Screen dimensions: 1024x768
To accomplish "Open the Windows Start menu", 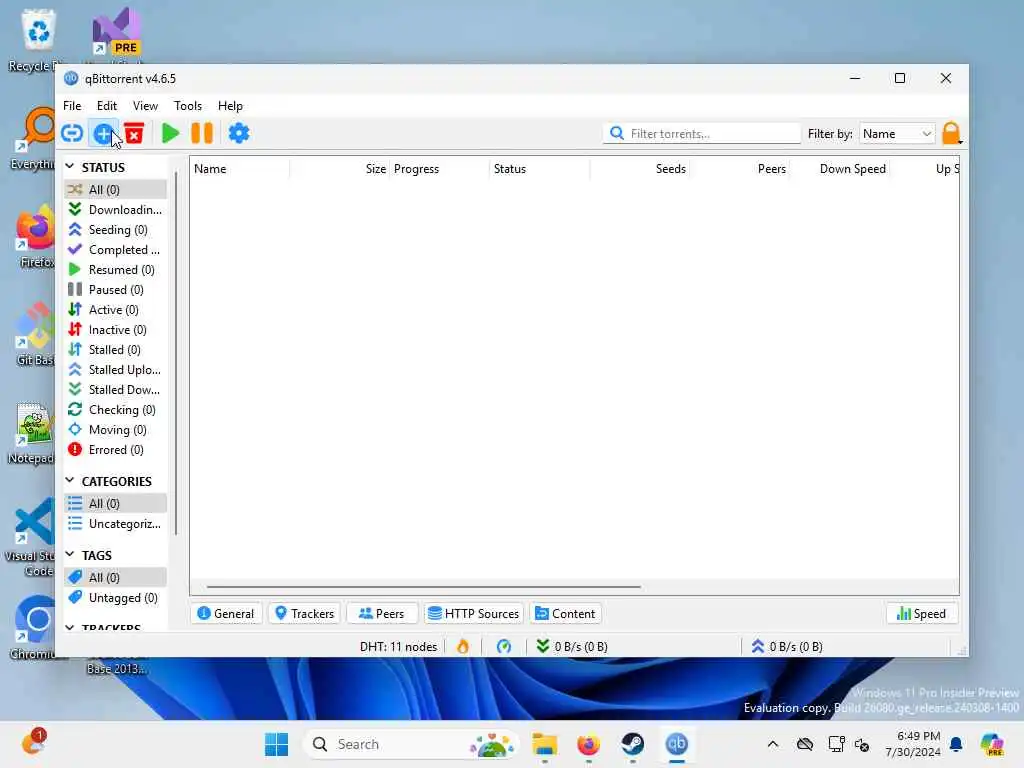I will pos(276,744).
